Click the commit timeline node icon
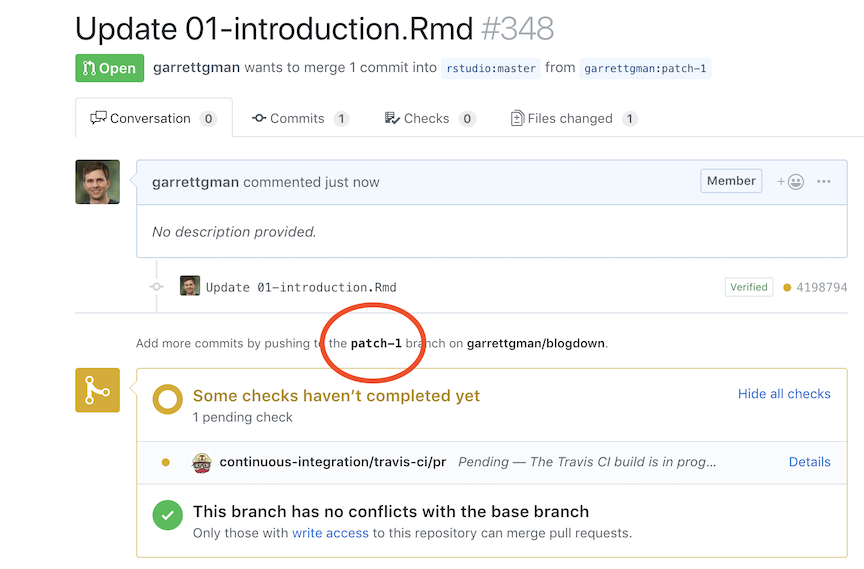Viewport: 864px width, 569px height. (156, 287)
